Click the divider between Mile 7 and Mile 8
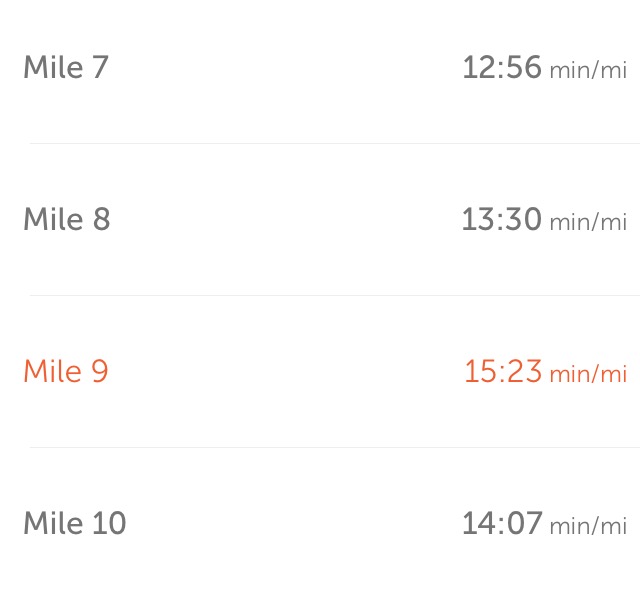The height and width of the screenshot is (594, 640). (335, 143)
